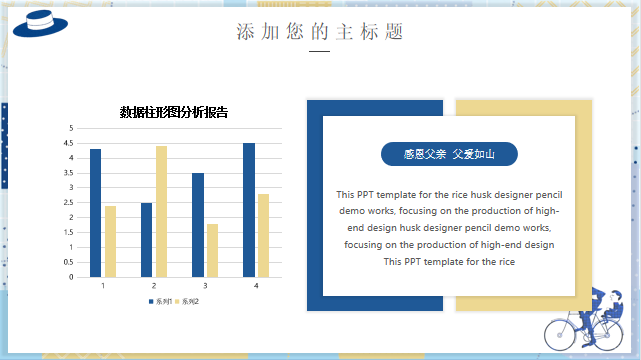Click y-axis label 5
Viewport: 641px width, 360px height.
pos(71,128)
